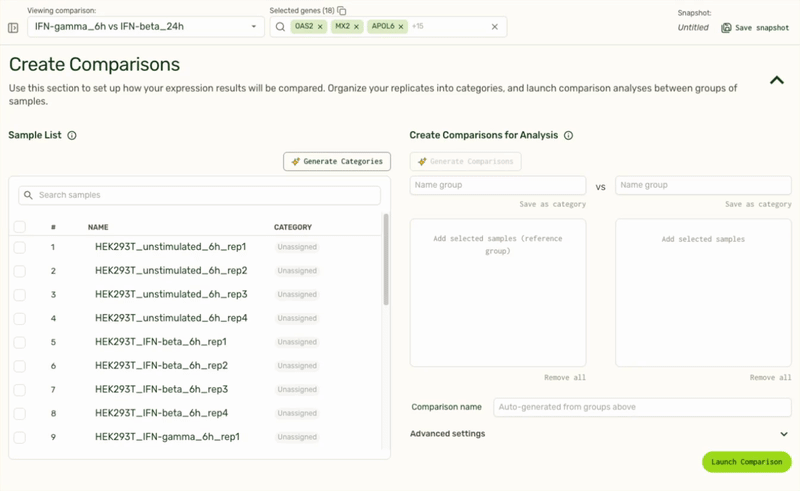This screenshot has width=800, height=491.
Task: Click the reference group sample drop area
Action: coord(498,293)
